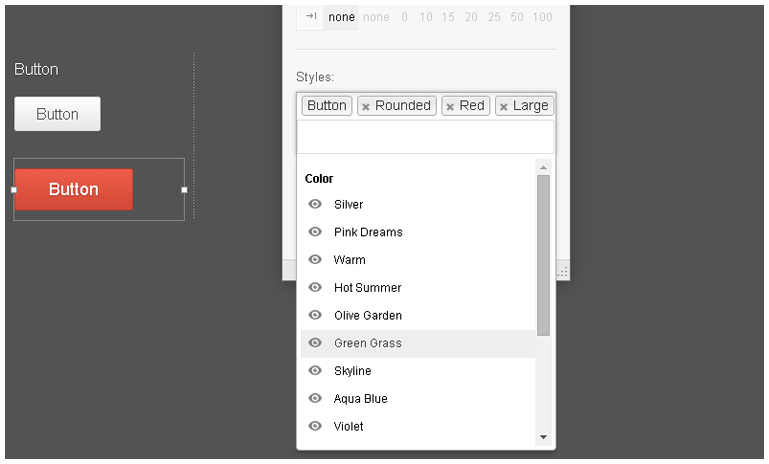Screen dimensions: 769x464
Task: Click the white Button element
Action: tap(57, 114)
